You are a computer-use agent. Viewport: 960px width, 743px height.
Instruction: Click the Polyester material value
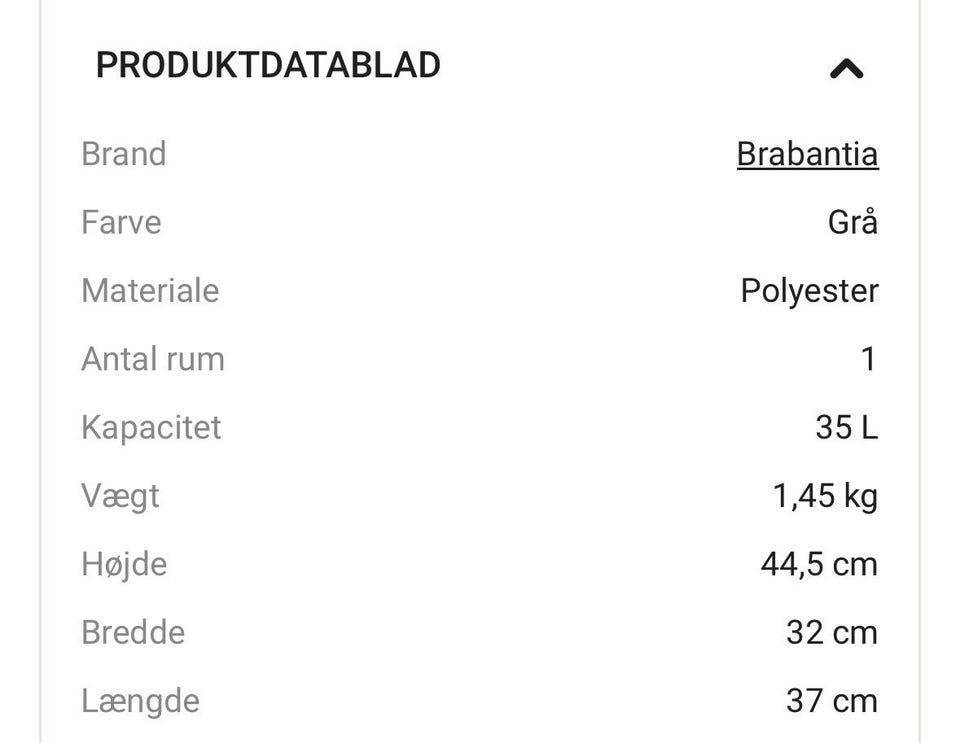click(809, 290)
